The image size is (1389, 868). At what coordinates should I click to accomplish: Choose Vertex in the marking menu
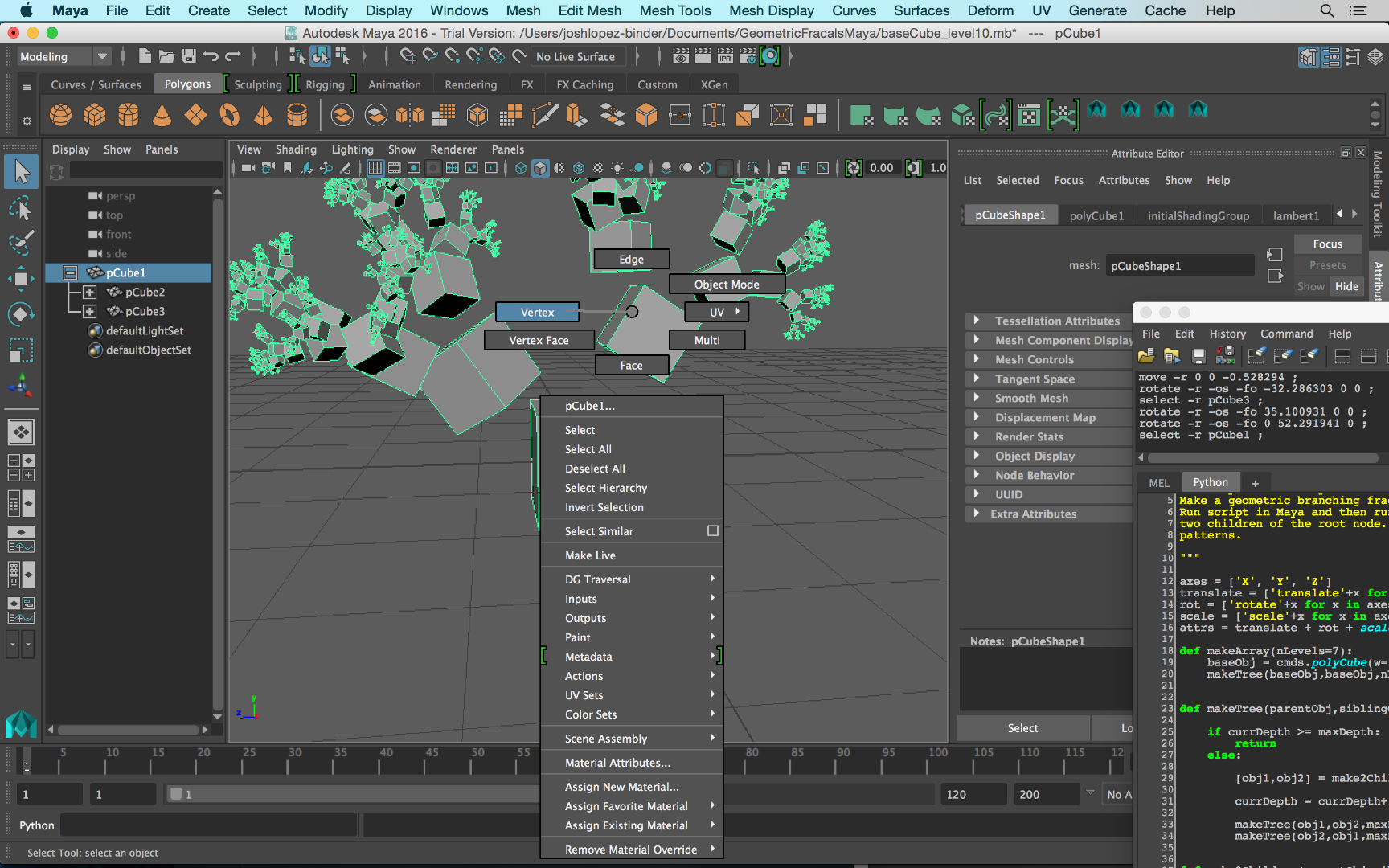(x=537, y=312)
